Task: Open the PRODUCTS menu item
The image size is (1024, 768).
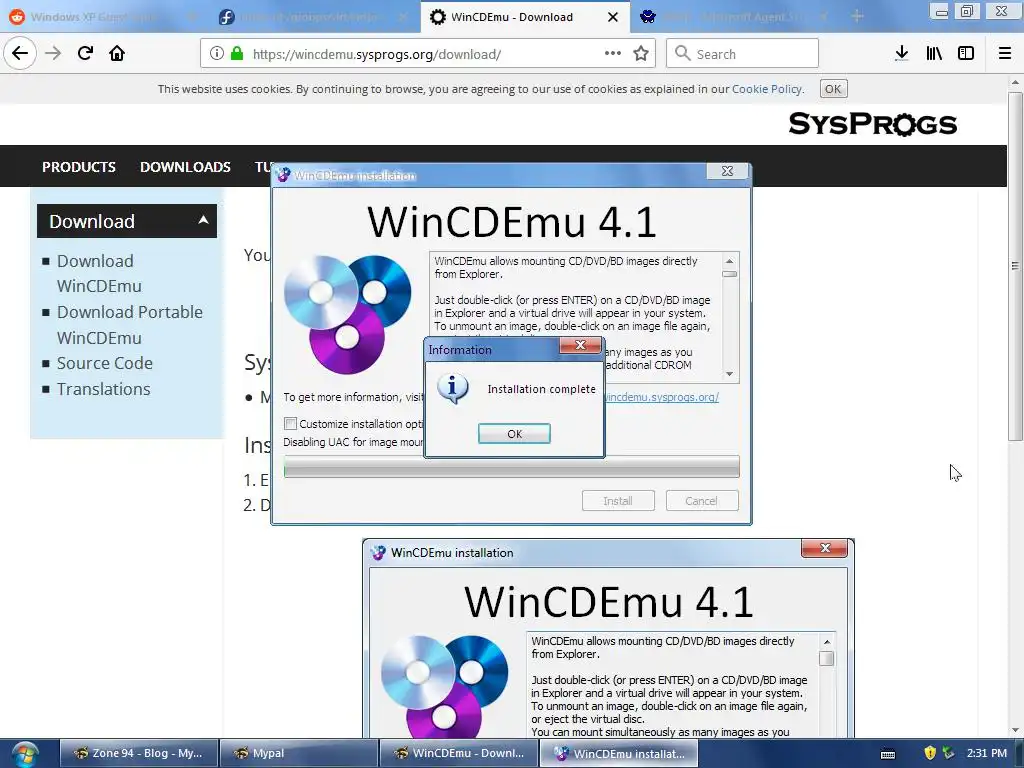Action: (x=79, y=167)
